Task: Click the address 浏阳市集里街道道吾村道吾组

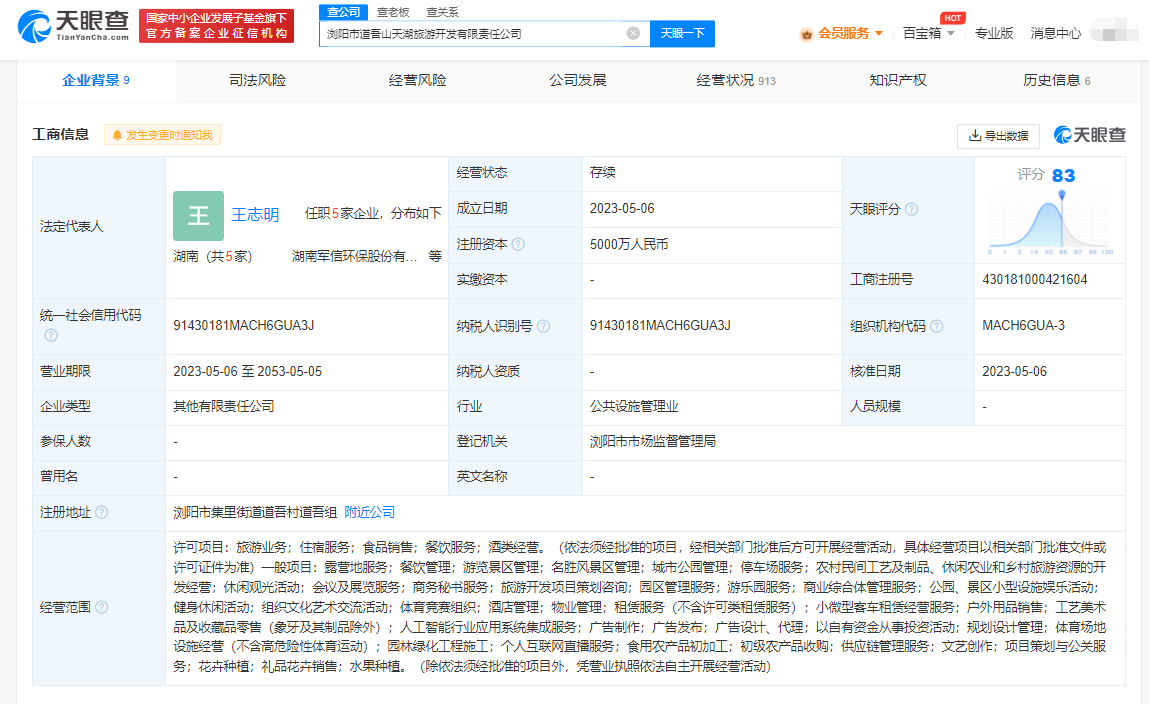Action: (255, 512)
